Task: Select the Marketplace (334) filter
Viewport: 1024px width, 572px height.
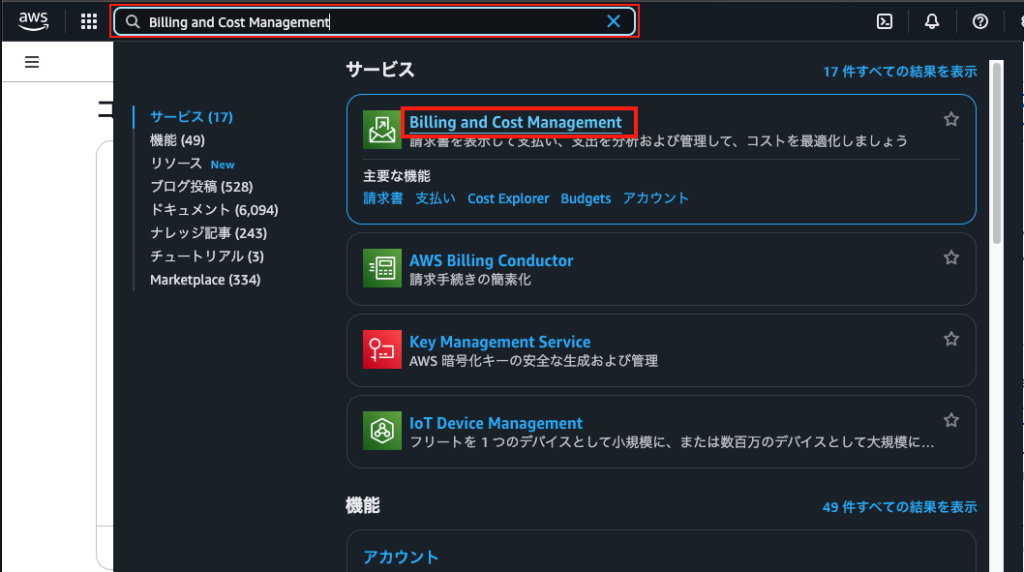Action: [205, 280]
